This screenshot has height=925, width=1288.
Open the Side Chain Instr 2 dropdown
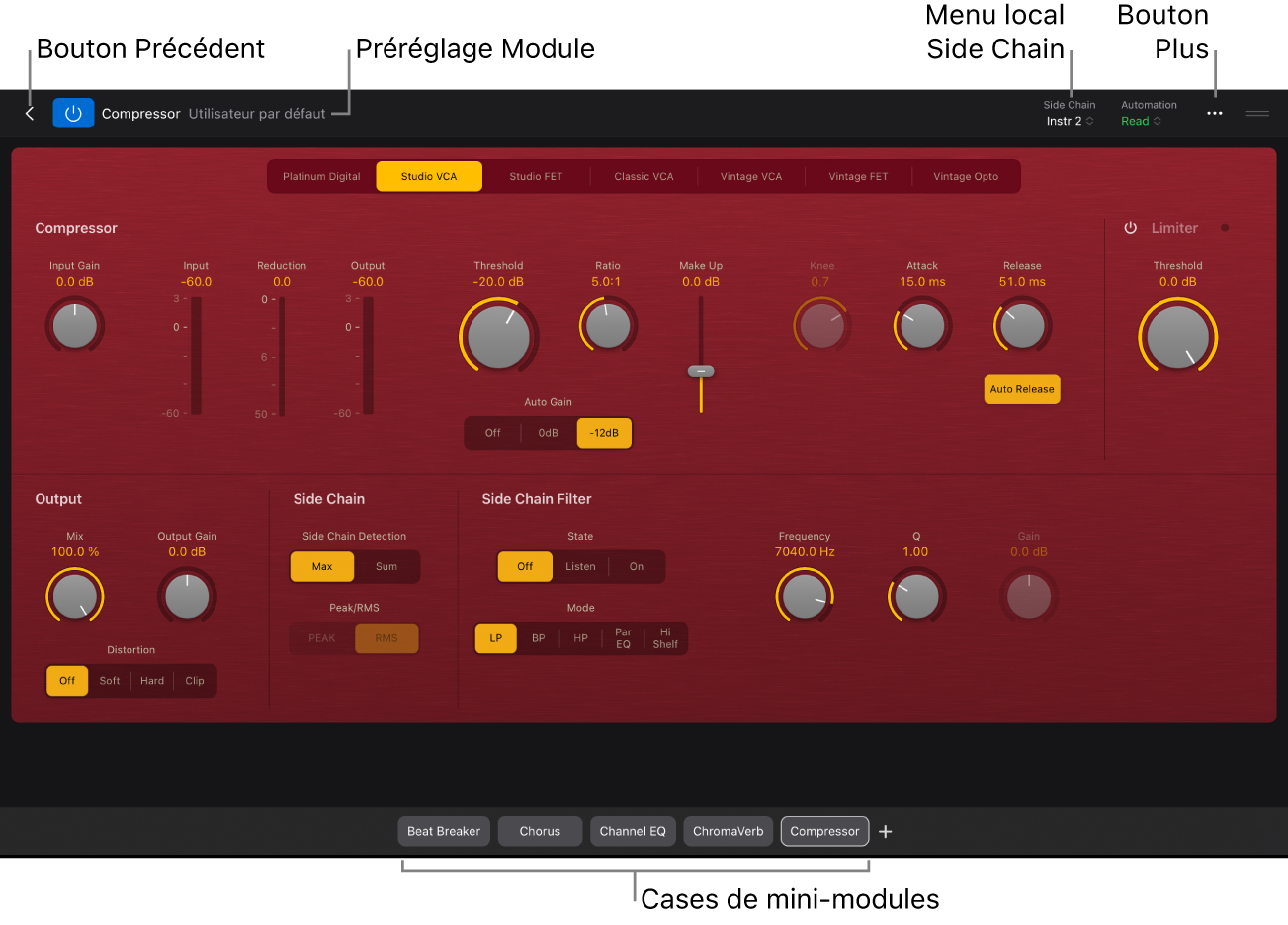(1070, 120)
